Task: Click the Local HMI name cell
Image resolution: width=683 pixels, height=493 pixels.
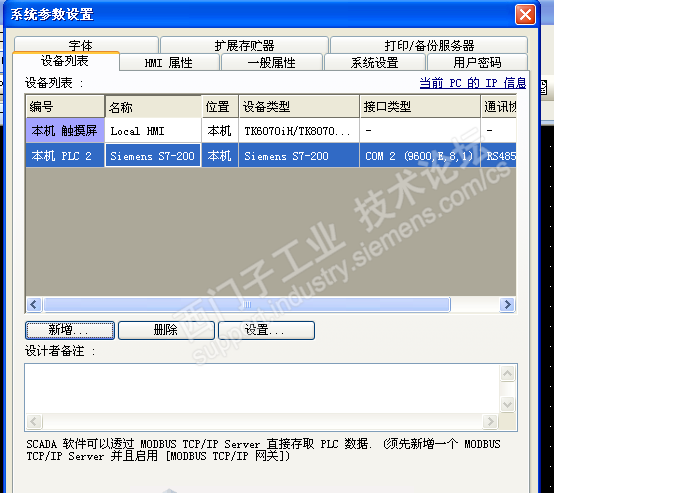Action: 153,131
